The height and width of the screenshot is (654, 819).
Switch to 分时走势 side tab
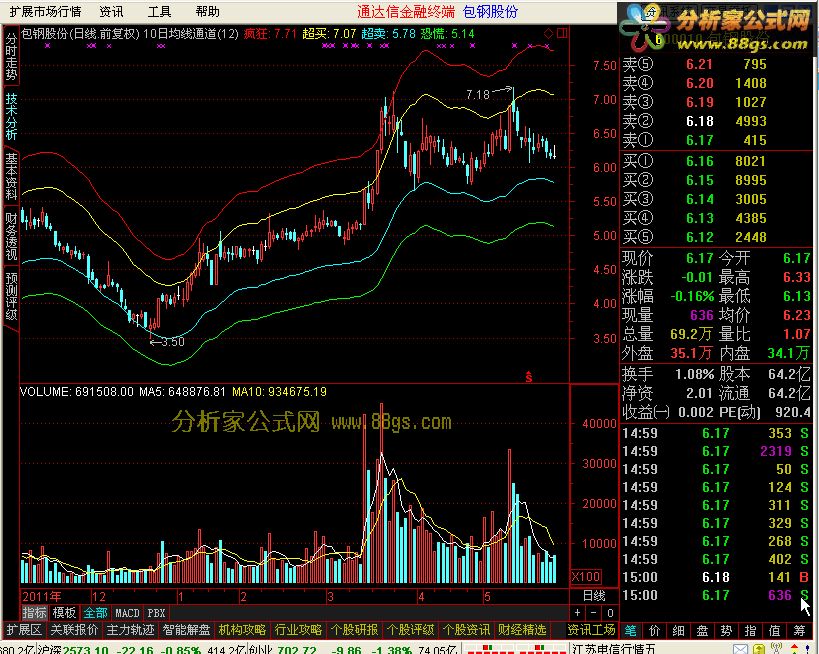point(11,56)
